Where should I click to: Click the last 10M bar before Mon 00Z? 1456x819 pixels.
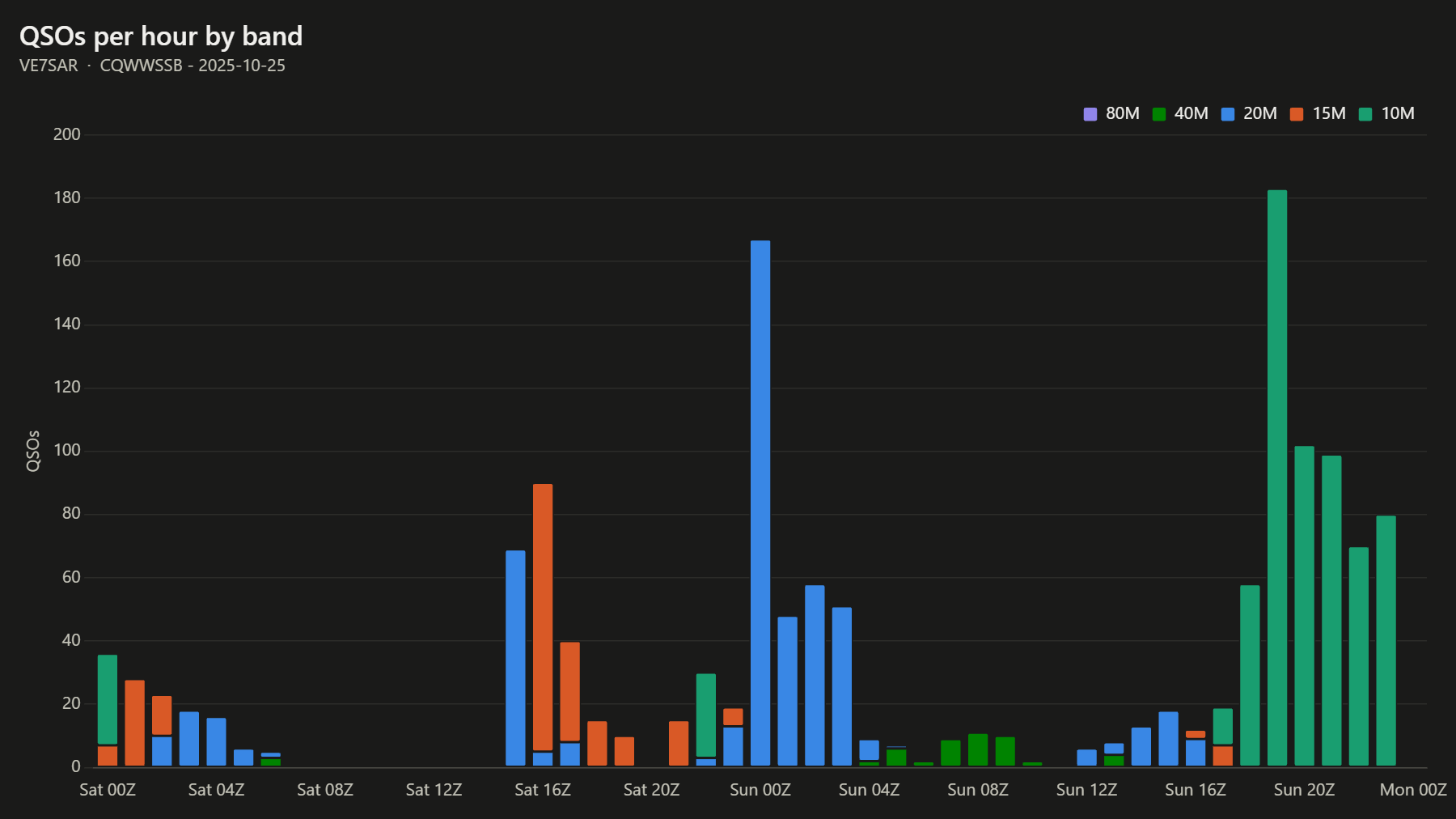(1386, 641)
